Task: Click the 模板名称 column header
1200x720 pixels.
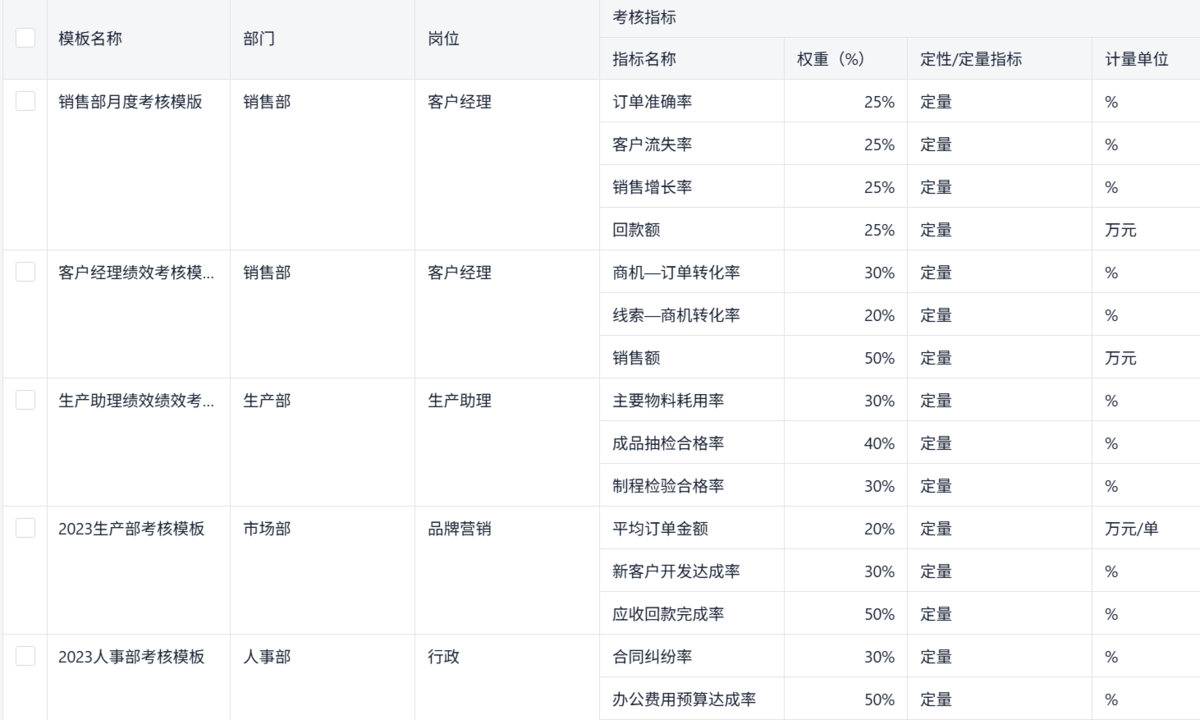Action: [x=90, y=39]
